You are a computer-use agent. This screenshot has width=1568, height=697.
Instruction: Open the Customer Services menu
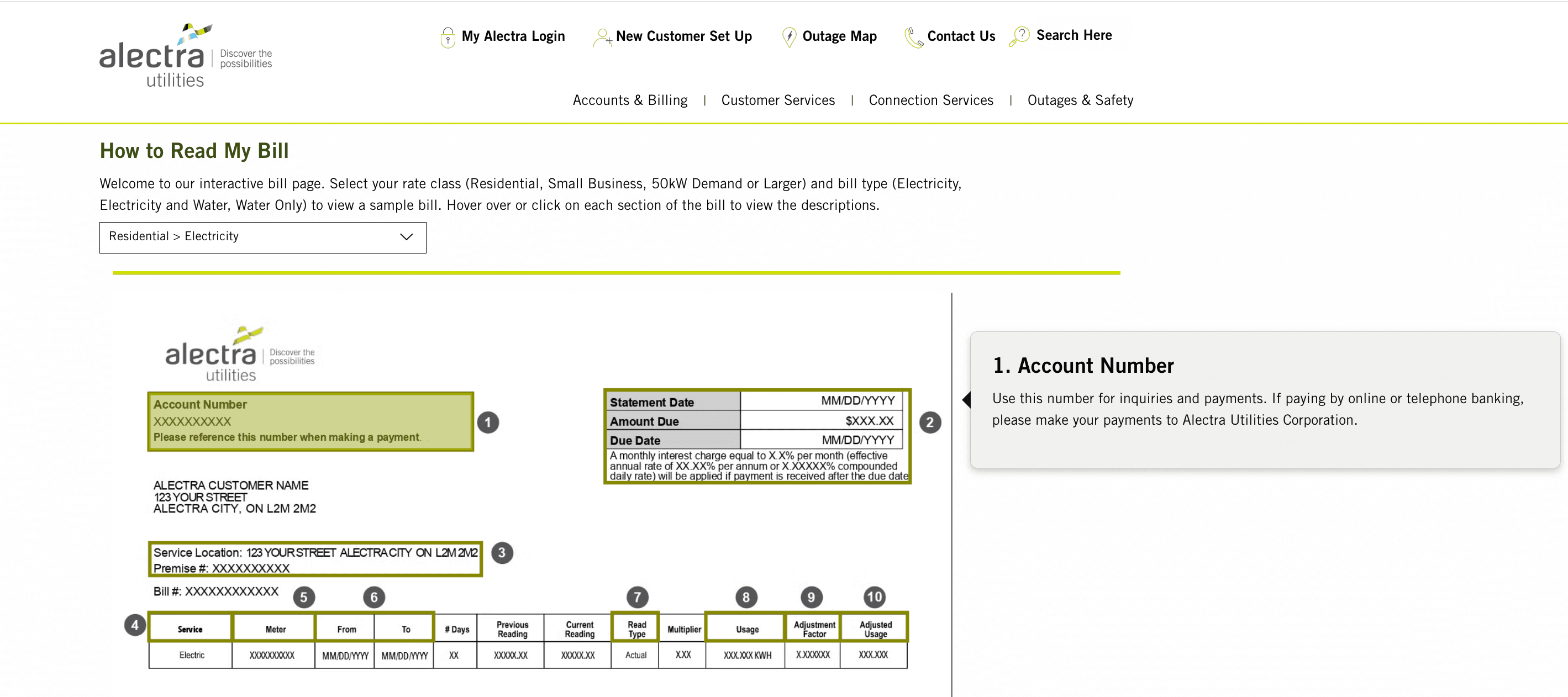coord(777,101)
